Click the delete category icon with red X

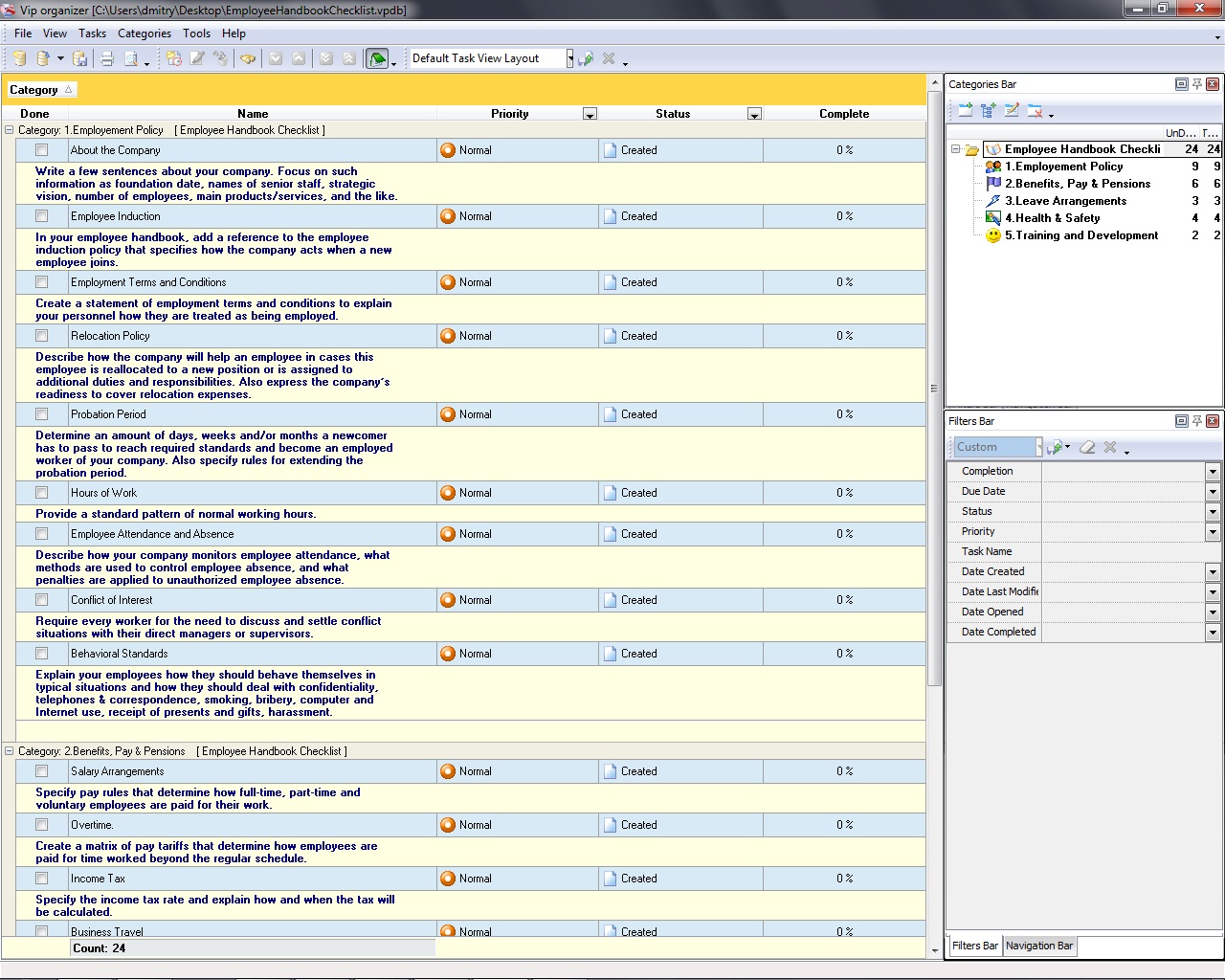(1035, 111)
